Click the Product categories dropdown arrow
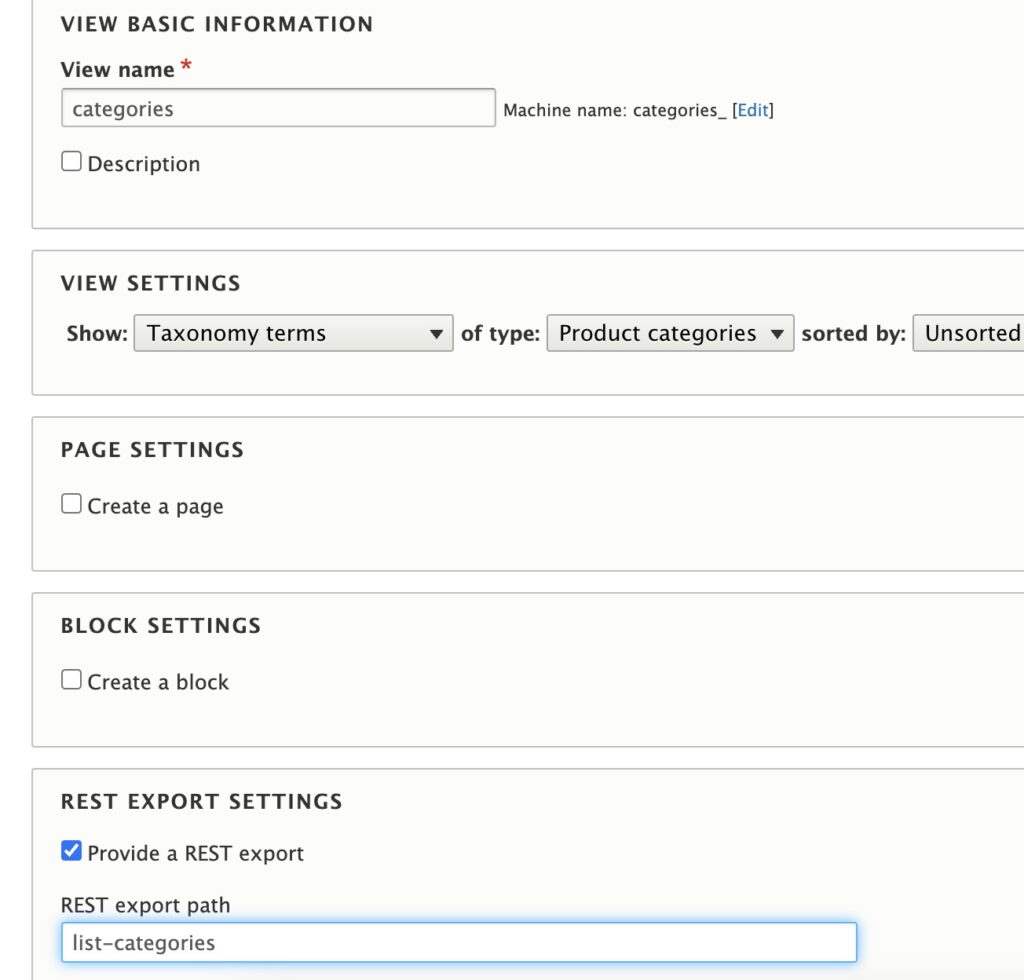The image size is (1024, 980). pyautogui.click(x=778, y=333)
